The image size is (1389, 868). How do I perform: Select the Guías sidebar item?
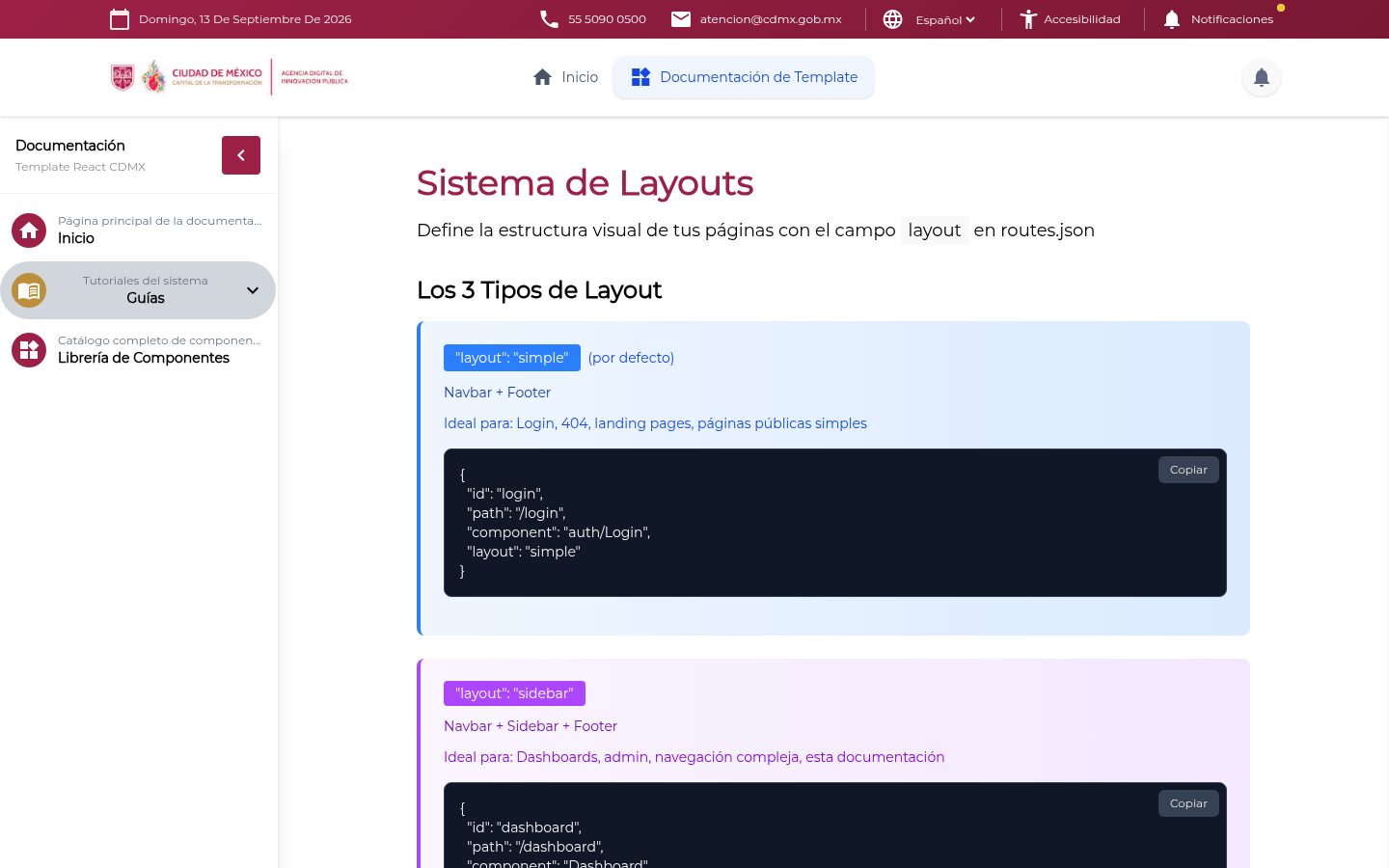[x=138, y=290]
